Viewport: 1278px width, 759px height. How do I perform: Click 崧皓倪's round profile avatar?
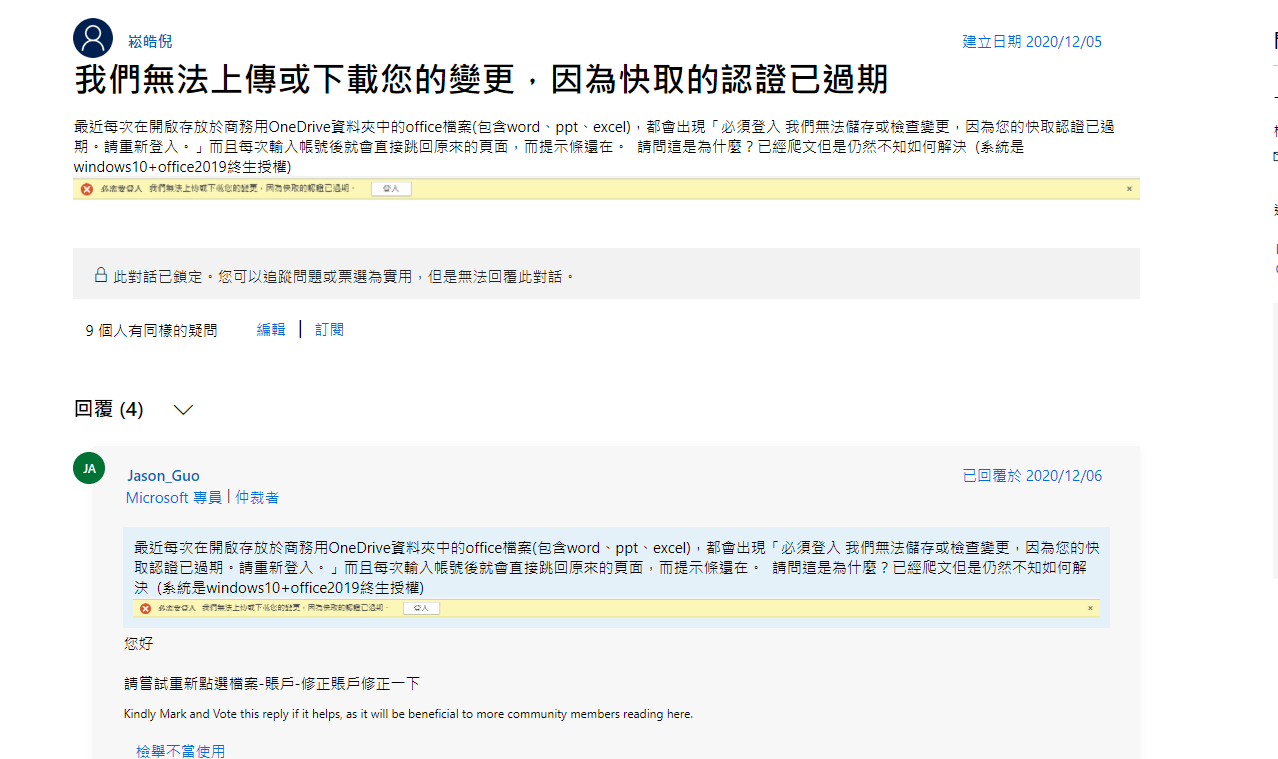[93, 36]
